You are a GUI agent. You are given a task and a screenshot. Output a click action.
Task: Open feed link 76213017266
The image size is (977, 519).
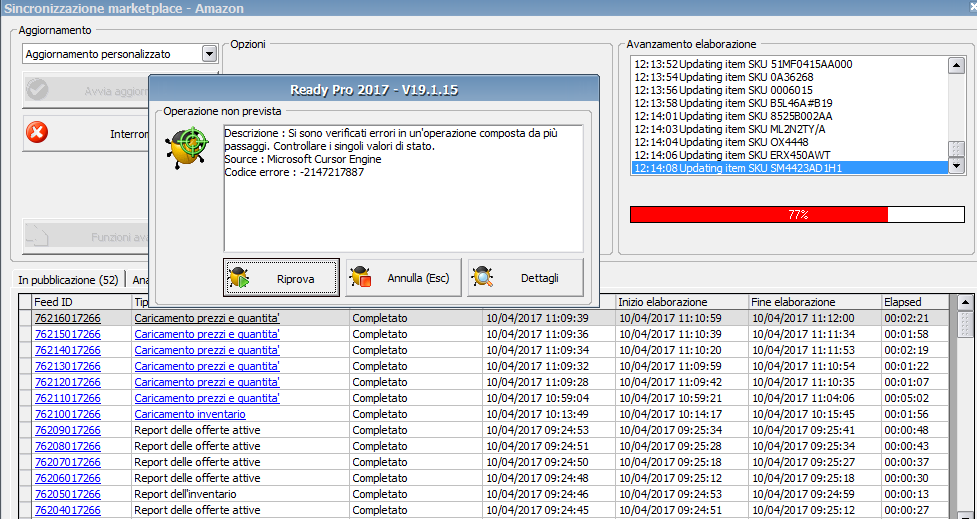click(x=67, y=366)
